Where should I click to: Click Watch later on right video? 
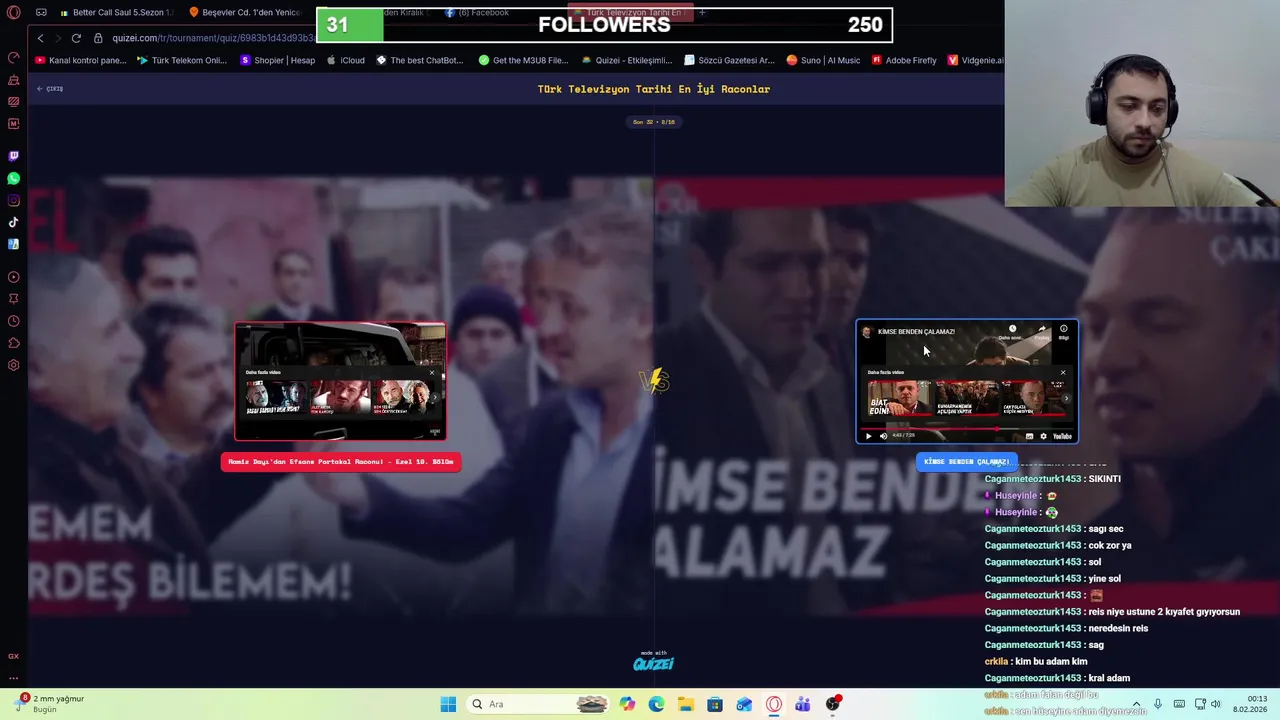pos(1012,329)
